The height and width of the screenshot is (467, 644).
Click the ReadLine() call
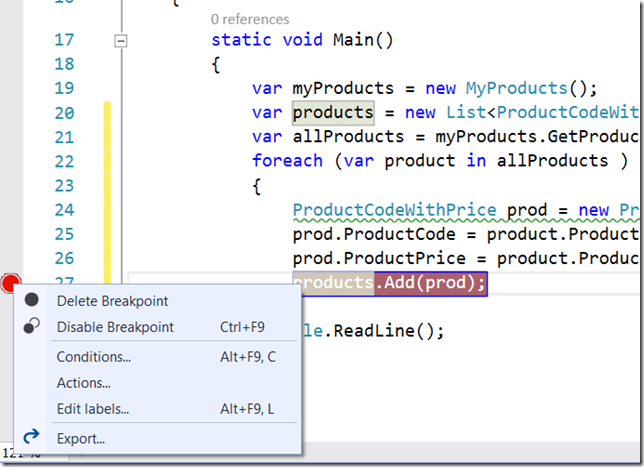coord(394,331)
